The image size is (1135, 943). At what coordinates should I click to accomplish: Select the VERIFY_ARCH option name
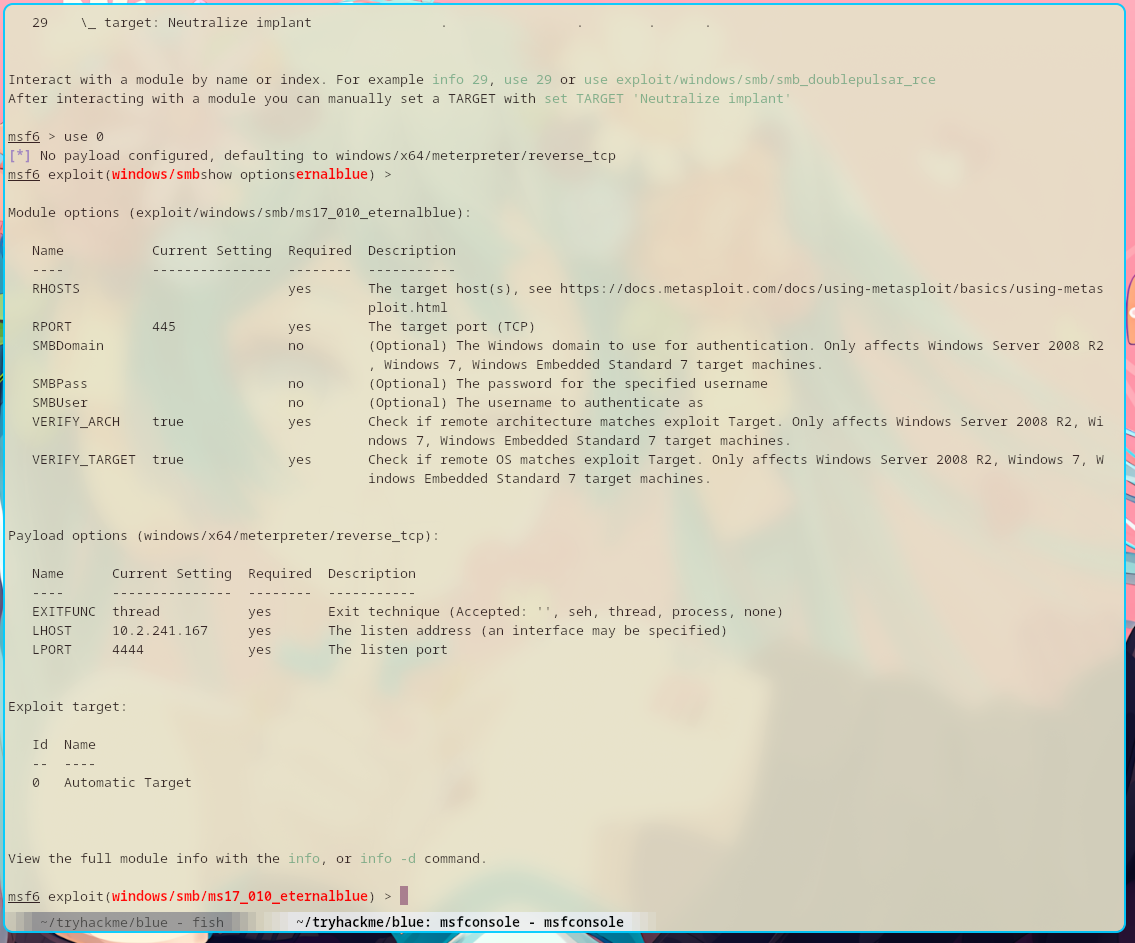pos(76,422)
